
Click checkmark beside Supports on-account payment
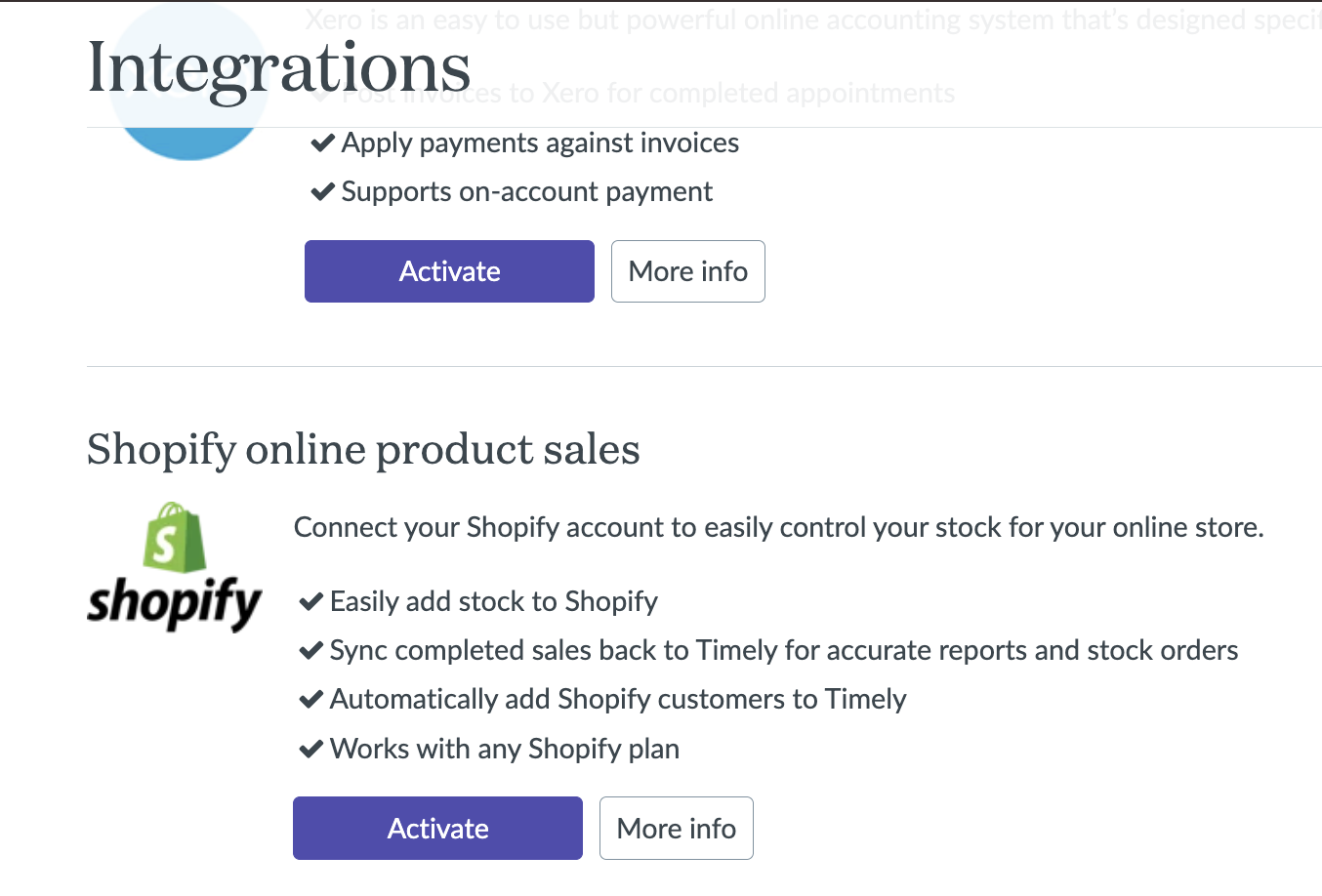click(322, 192)
